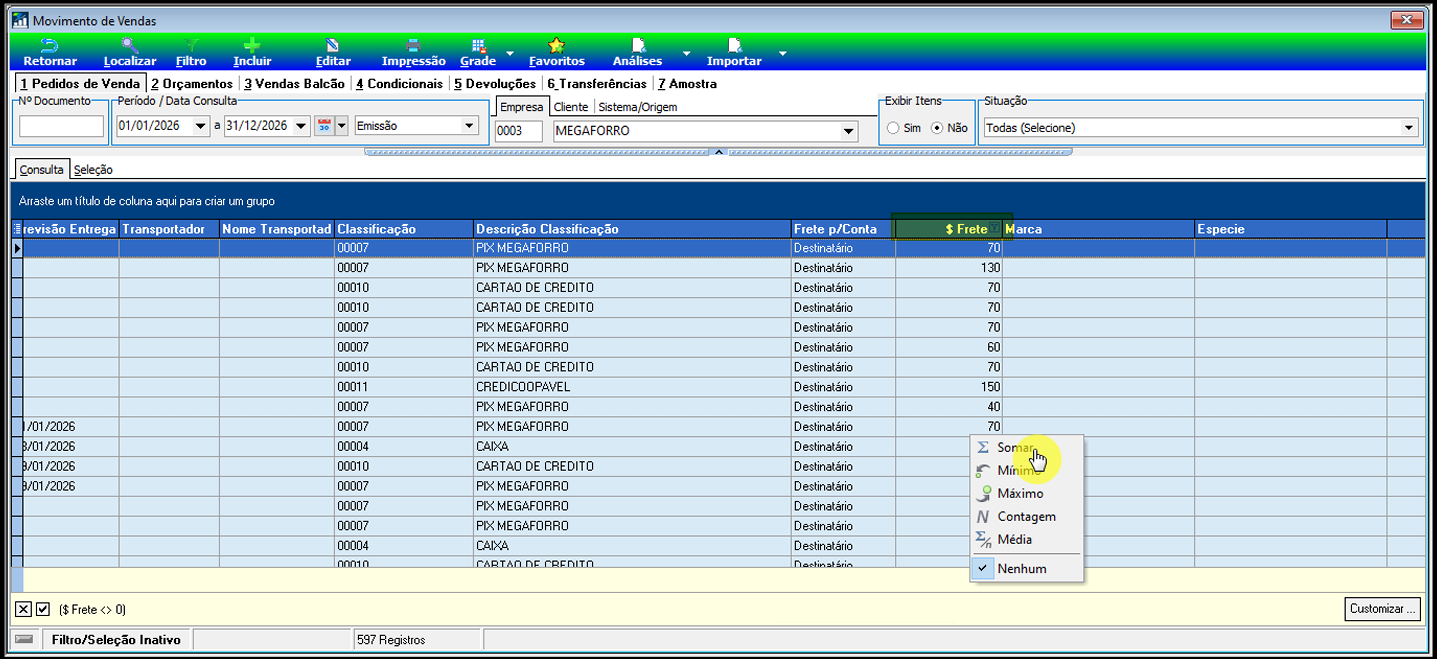This screenshot has width=1437, height=659.
Task: Choose Contagem from the context menu
Action: (1027, 516)
